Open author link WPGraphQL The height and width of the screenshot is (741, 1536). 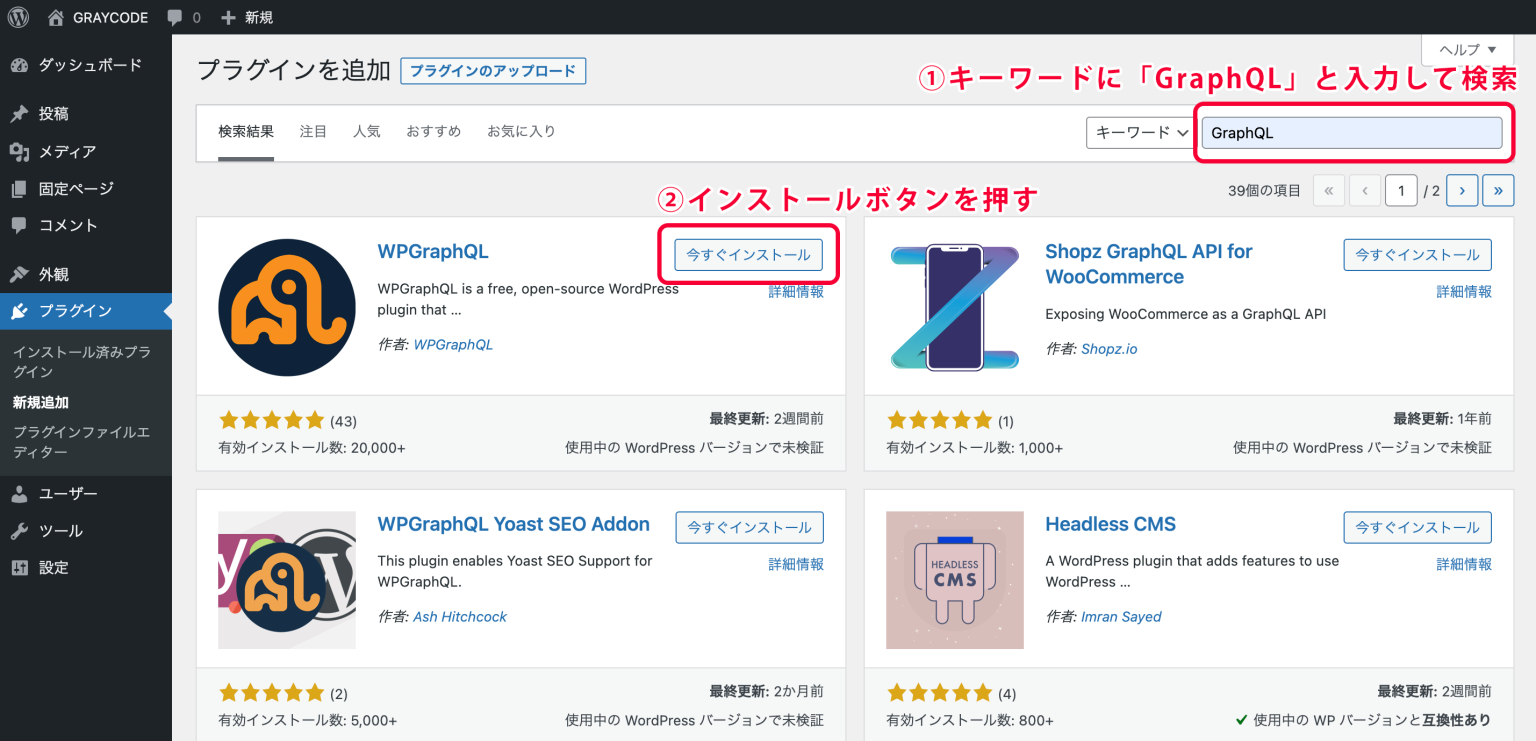pos(453,344)
